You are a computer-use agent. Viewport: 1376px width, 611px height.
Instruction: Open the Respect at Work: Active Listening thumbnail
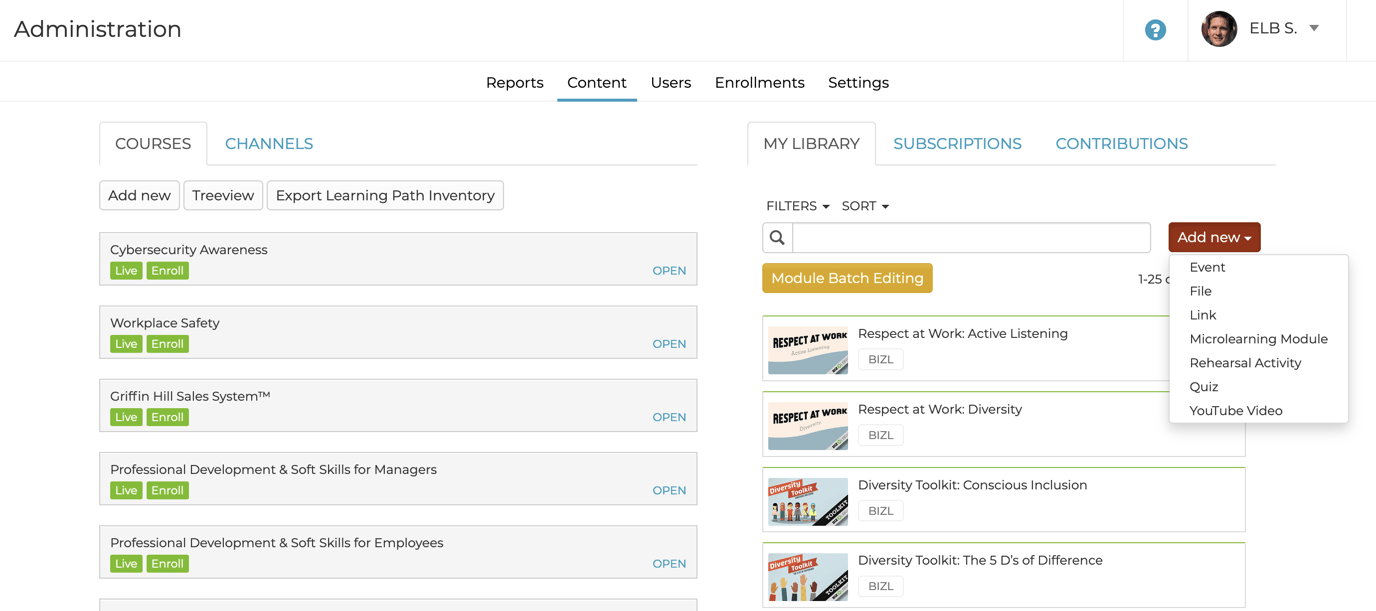(807, 347)
